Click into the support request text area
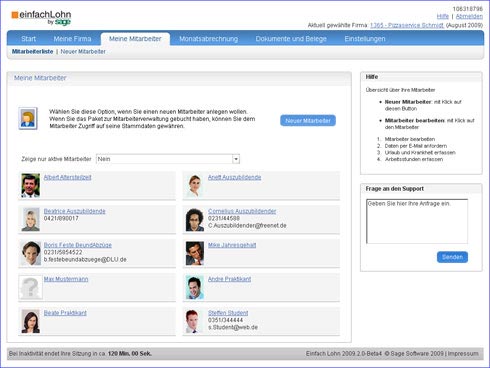Screen dimensions: 490x368 417,221
